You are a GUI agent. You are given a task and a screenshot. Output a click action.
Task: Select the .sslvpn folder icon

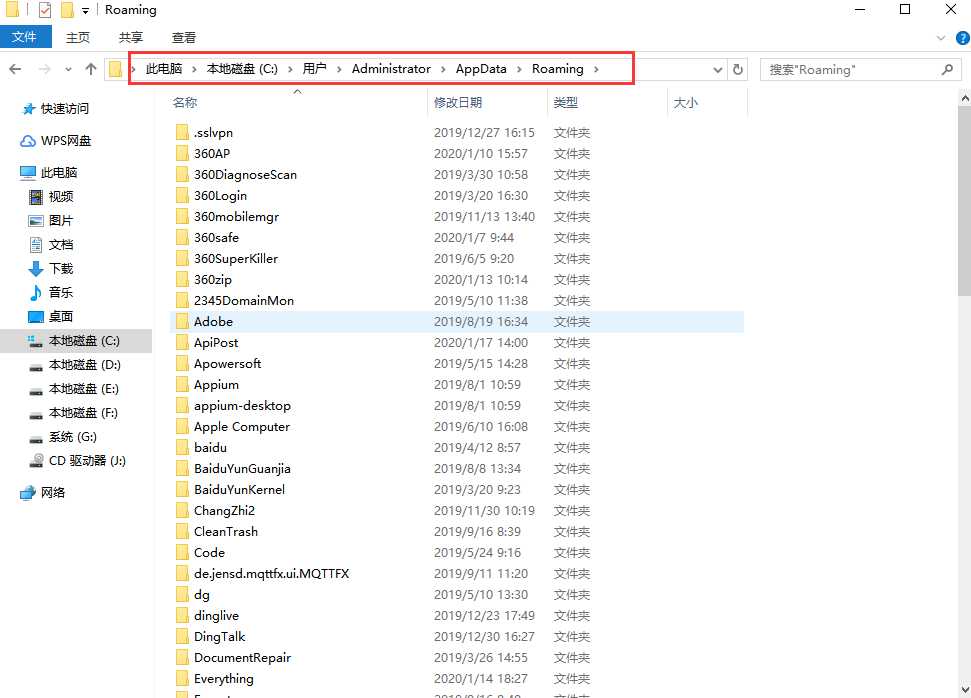pos(181,133)
